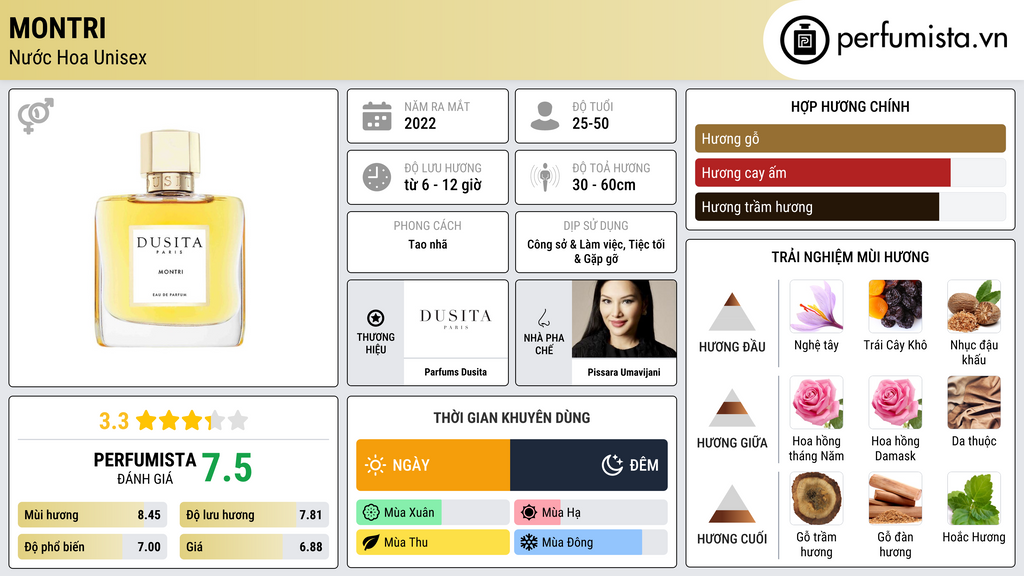Image resolution: width=1024 pixels, height=576 pixels.
Task: Click the unisex gender symbol icon
Action: click(35, 116)
